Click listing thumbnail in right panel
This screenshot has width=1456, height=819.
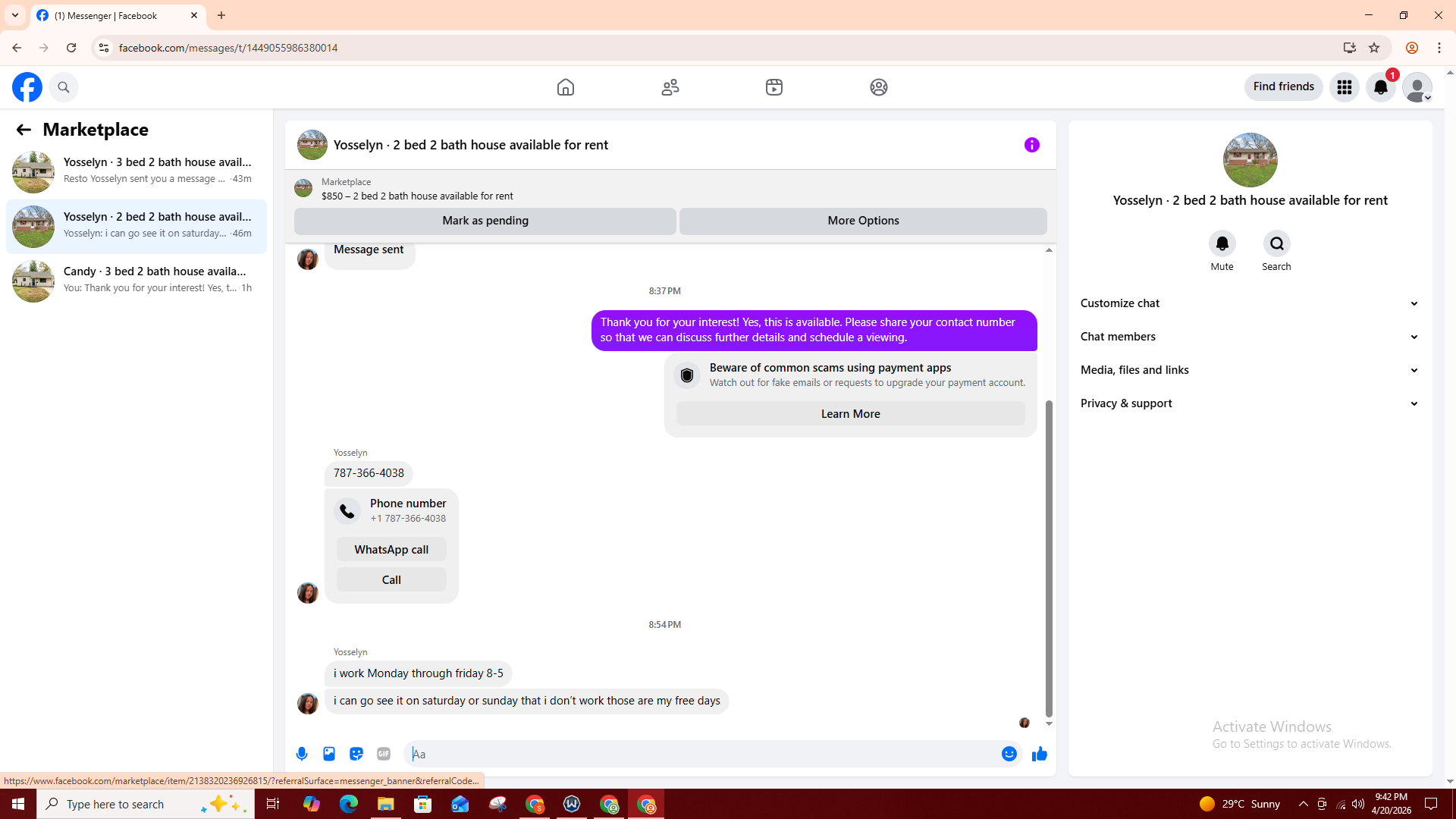1250,160
